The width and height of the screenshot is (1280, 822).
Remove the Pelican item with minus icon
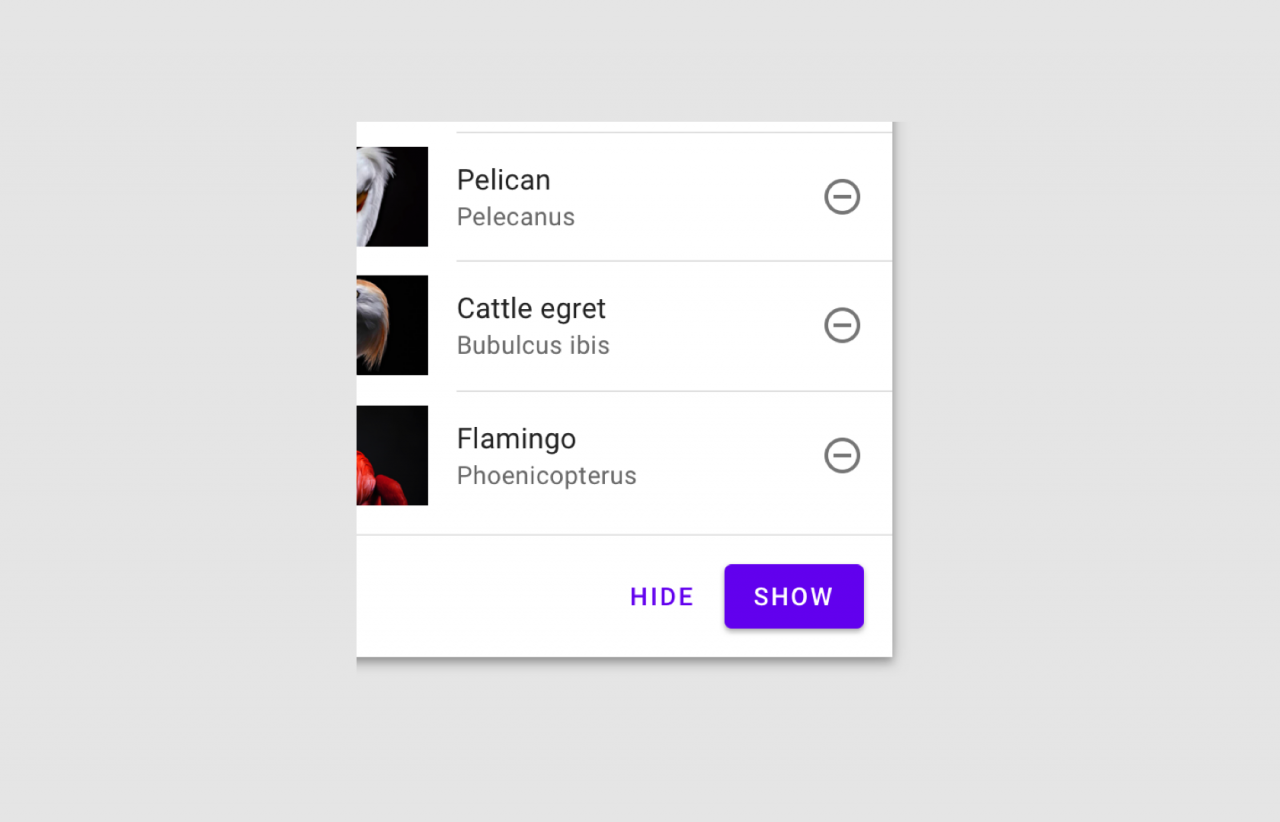point(842,197)
